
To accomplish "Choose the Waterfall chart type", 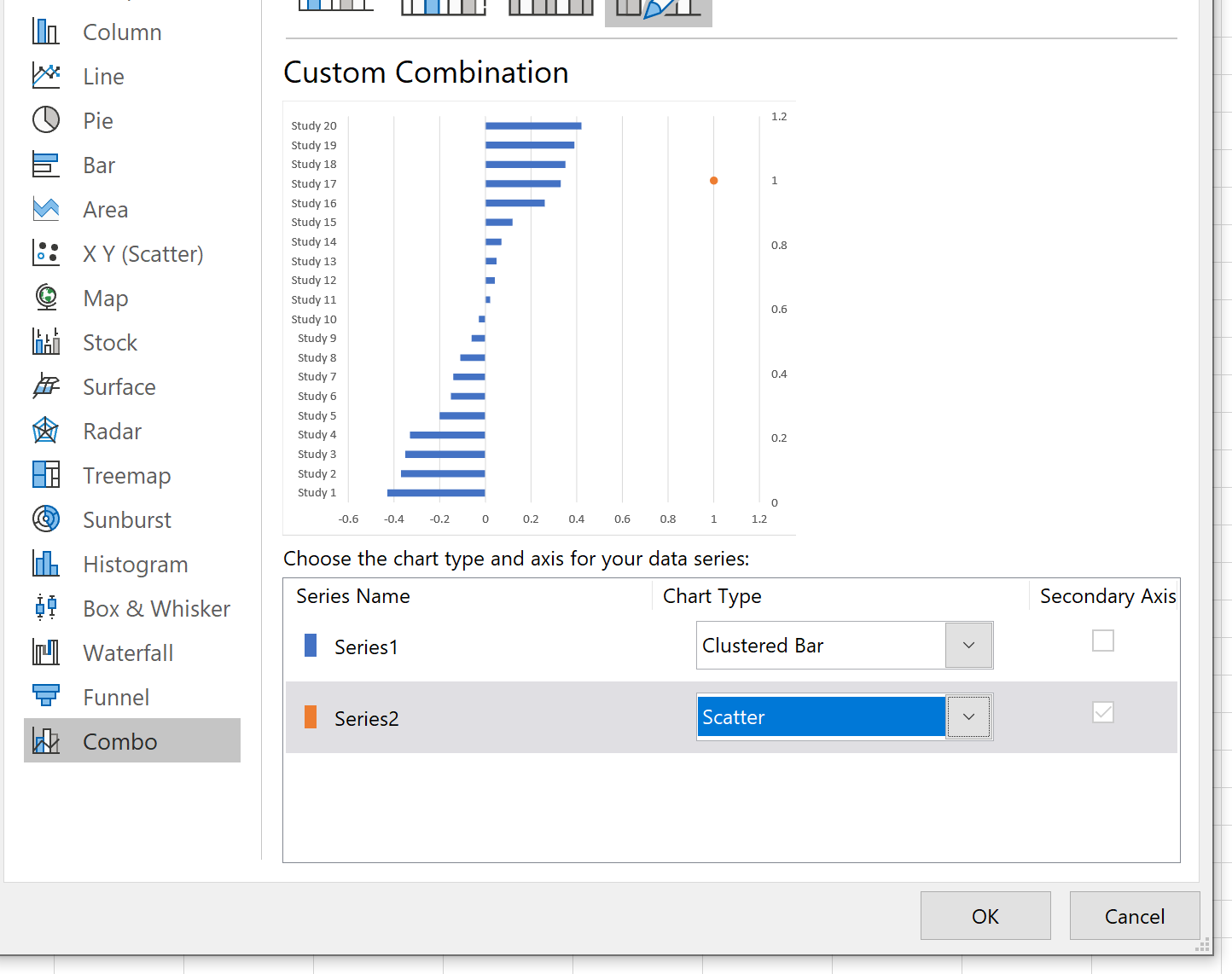I will 128,652.
